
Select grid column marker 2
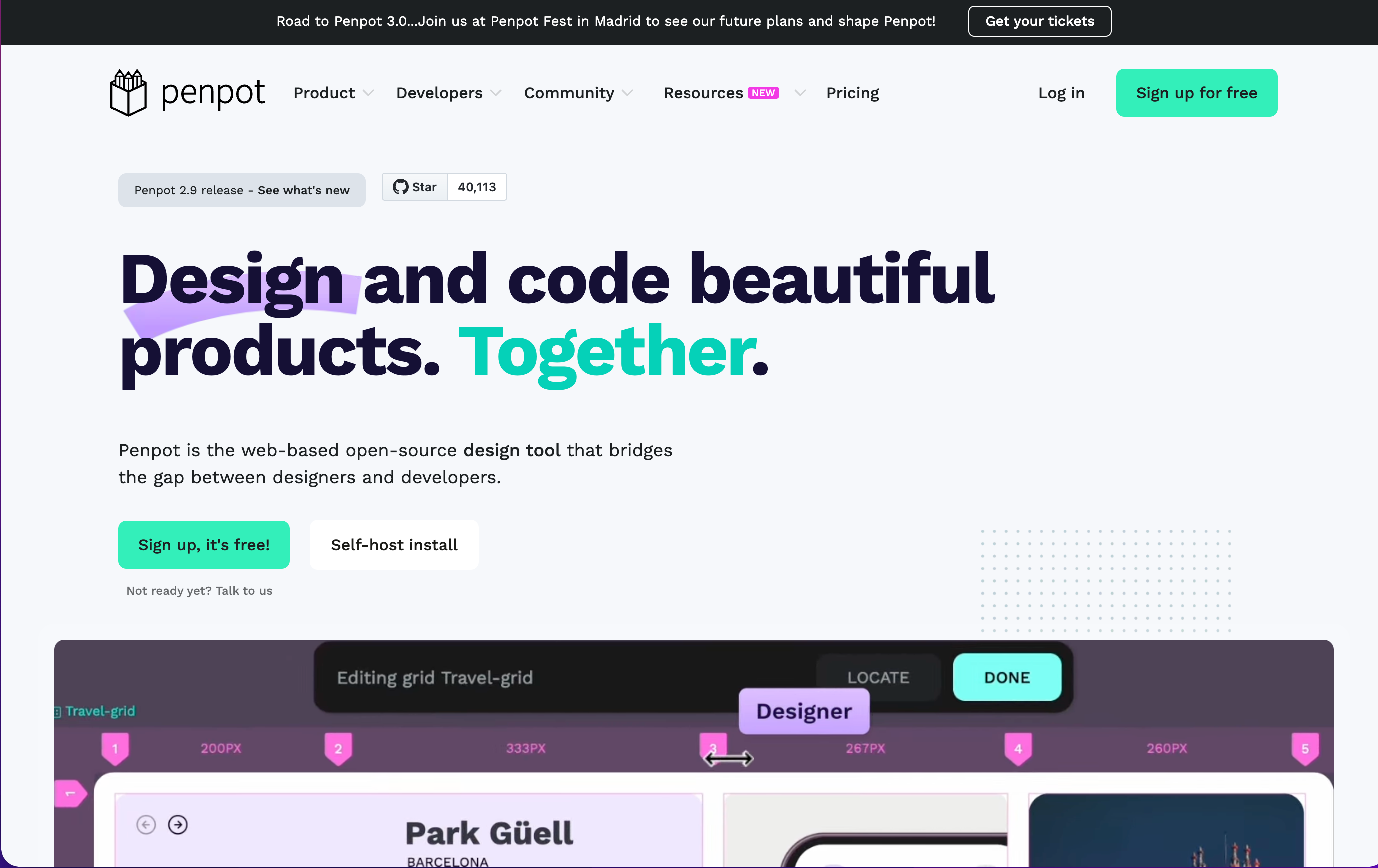[x=338, y=748]
